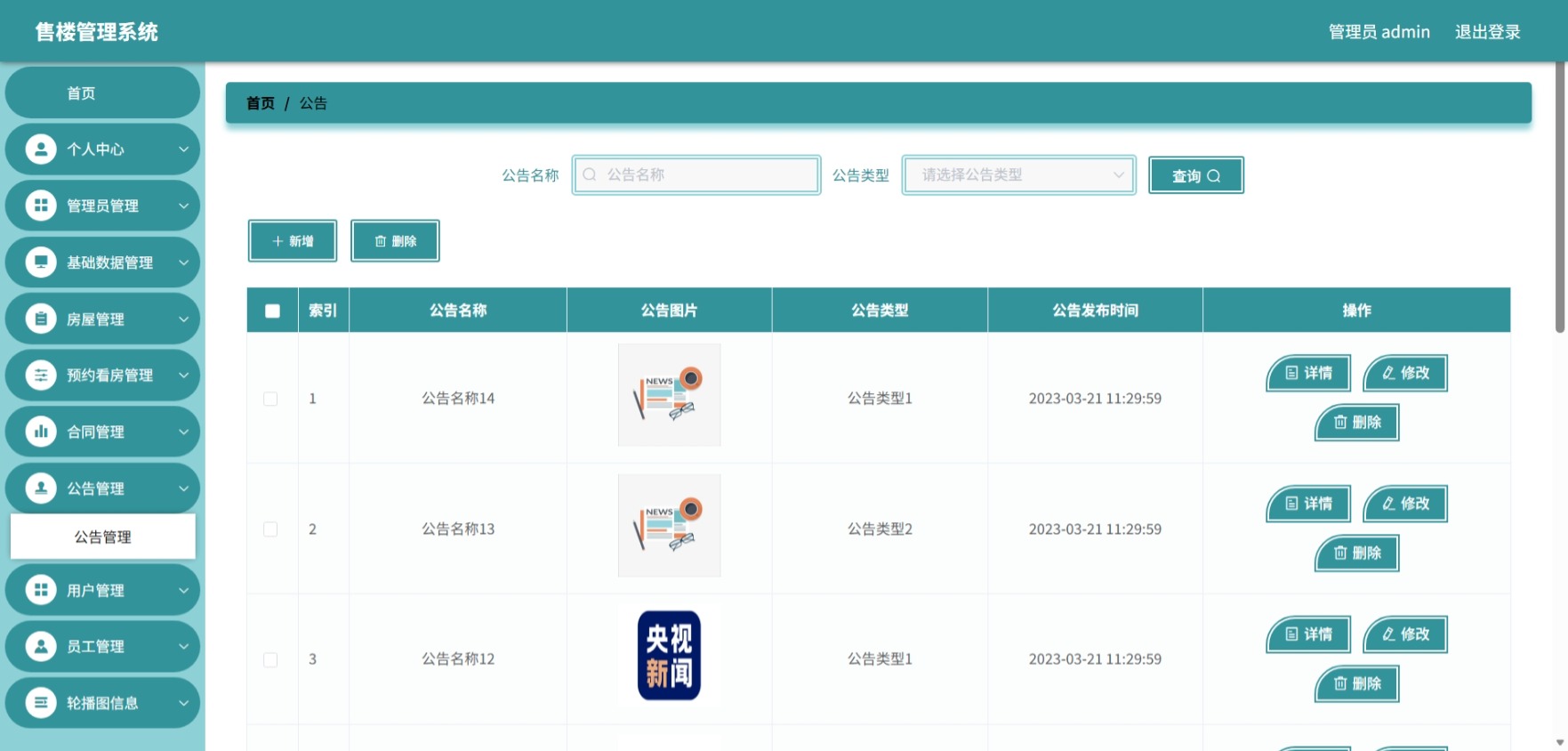1568x751 pixels.
Task: Open the news thumbnail image for 公告名称13
Action: 669,526
